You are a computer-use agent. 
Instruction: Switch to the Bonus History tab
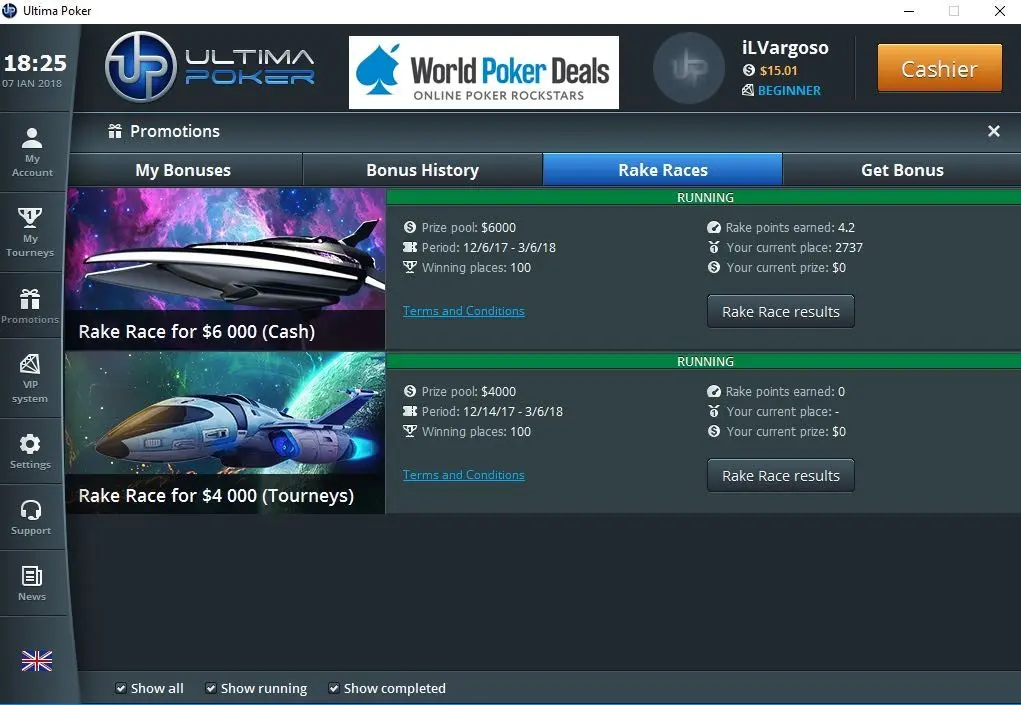click(x=421, y=169)
